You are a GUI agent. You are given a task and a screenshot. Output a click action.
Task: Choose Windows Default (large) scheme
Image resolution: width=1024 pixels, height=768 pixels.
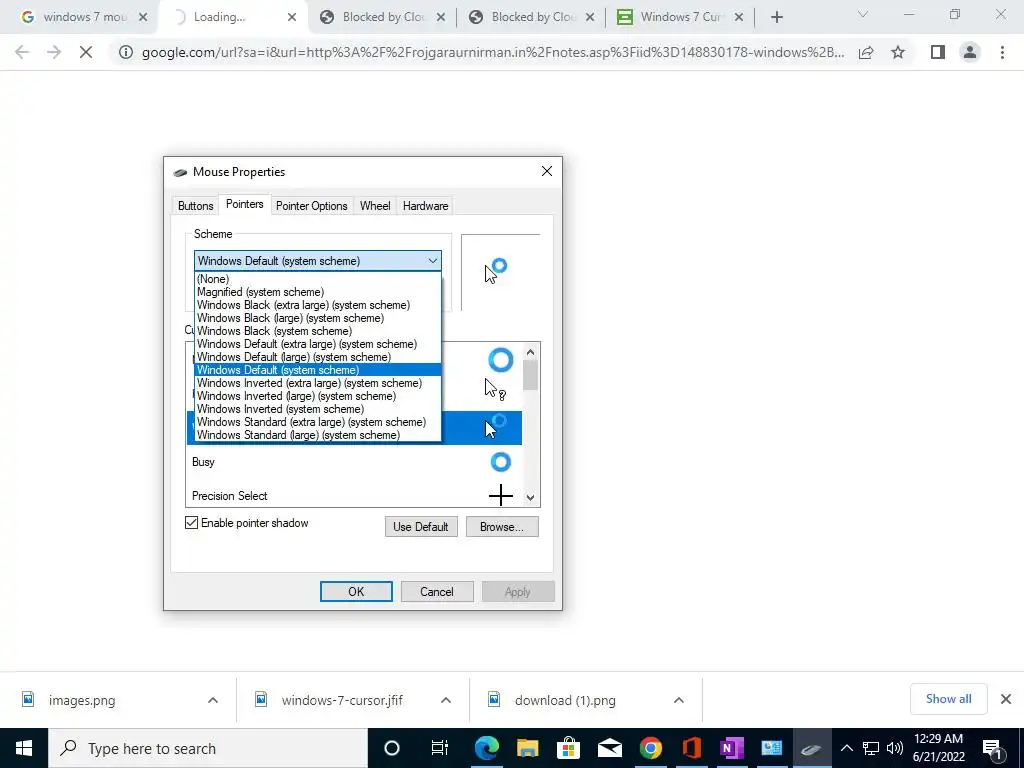(317, 357)
